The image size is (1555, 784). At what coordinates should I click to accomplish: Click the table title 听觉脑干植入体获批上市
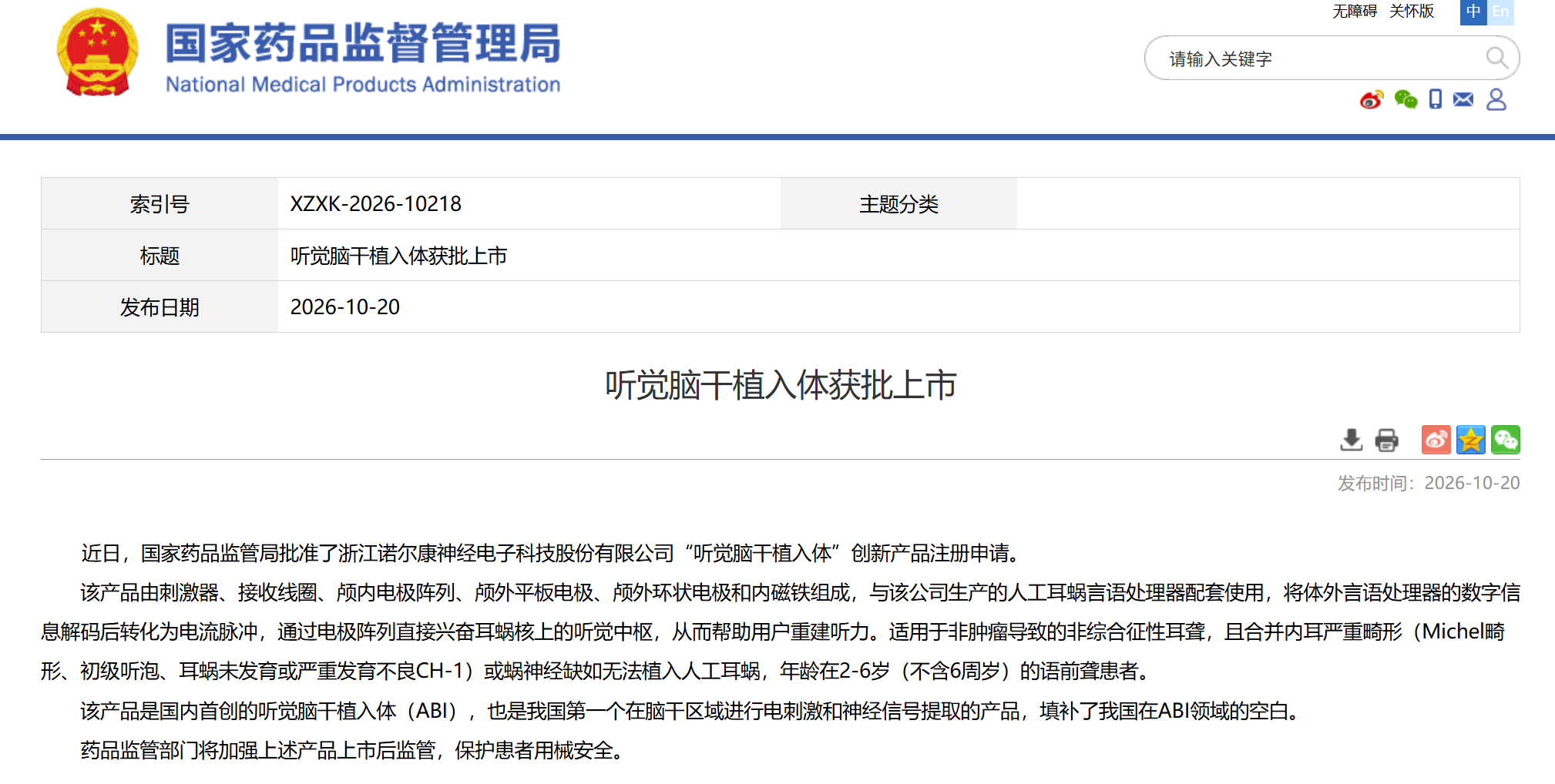[398, 256]
